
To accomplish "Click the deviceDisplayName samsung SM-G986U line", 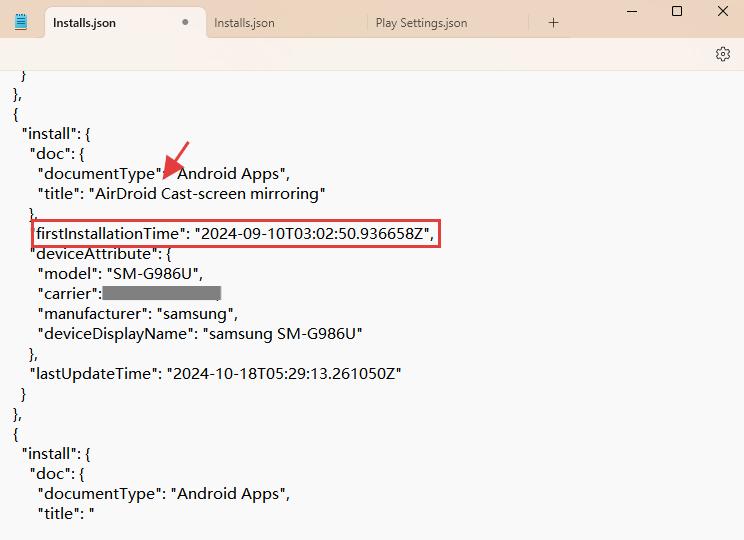I will [200, 334].
